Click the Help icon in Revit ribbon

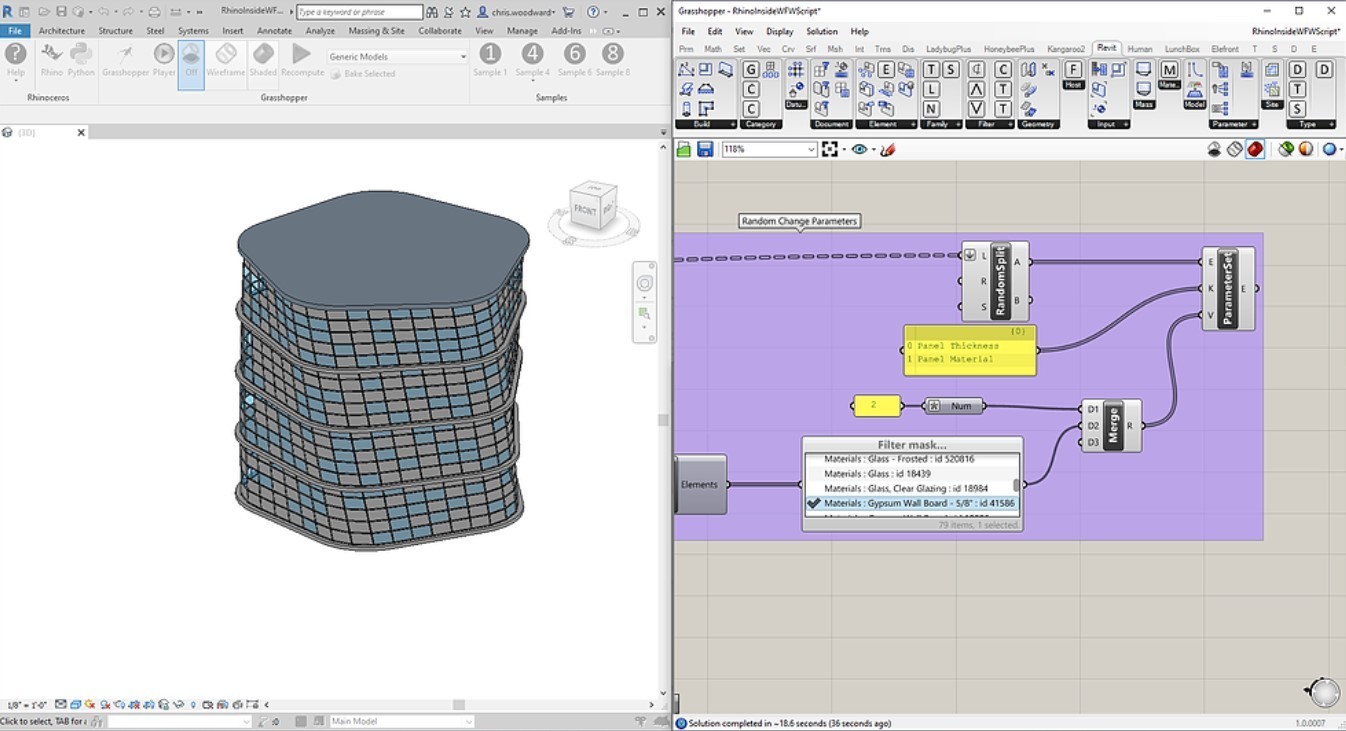coord(16,59)
